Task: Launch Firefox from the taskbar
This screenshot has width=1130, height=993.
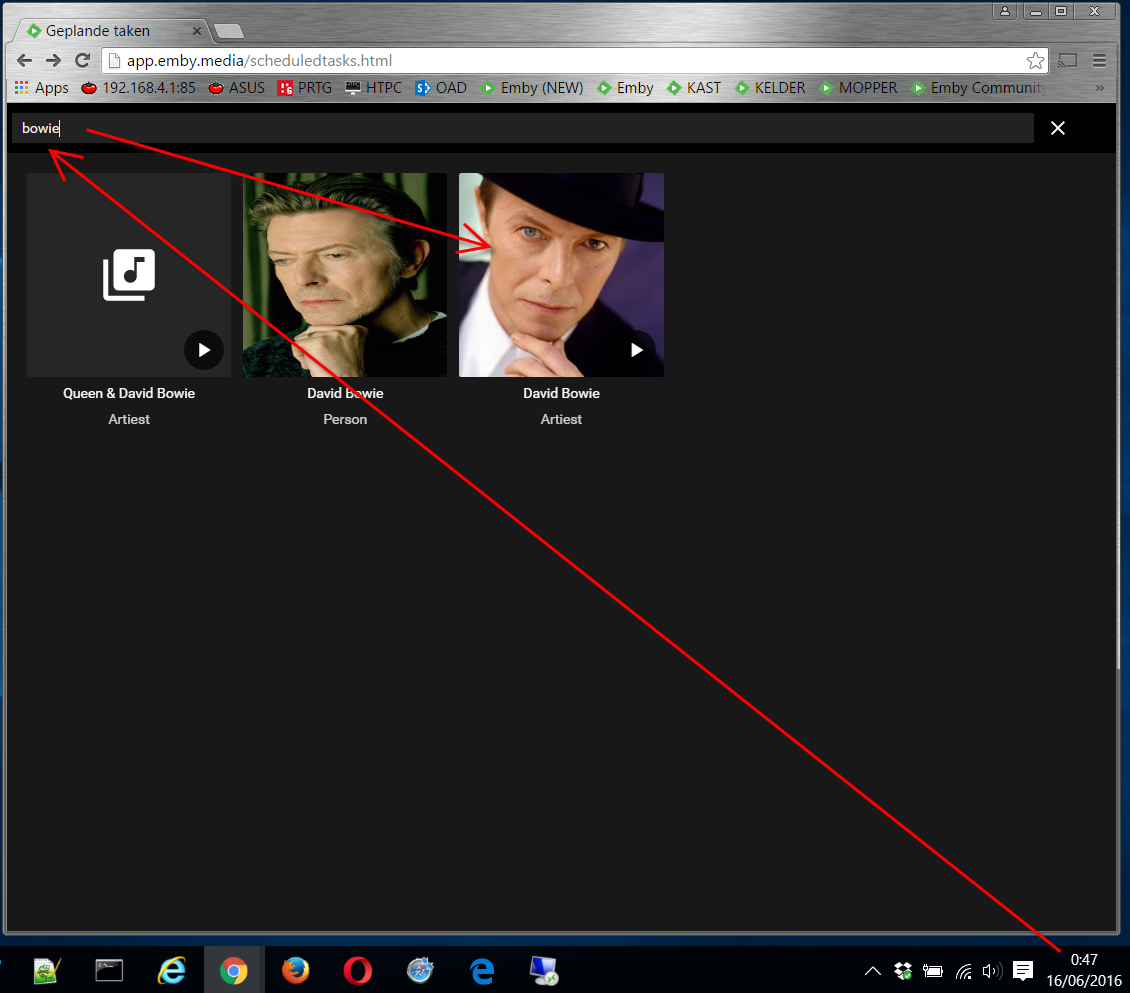Action: tap(295, 971)
